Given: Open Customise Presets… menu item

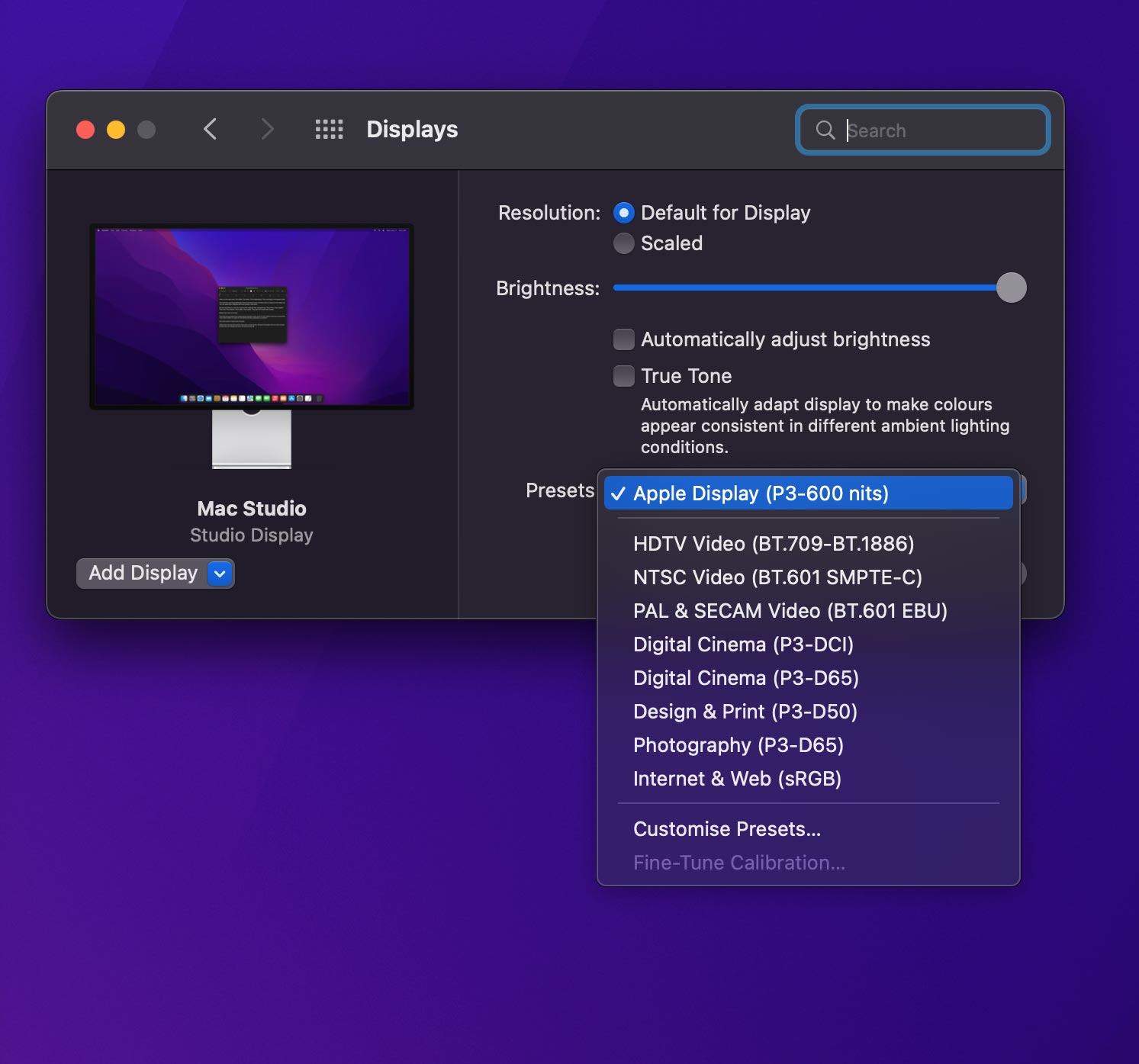Looking at the screenshot, I should point(809,829).
